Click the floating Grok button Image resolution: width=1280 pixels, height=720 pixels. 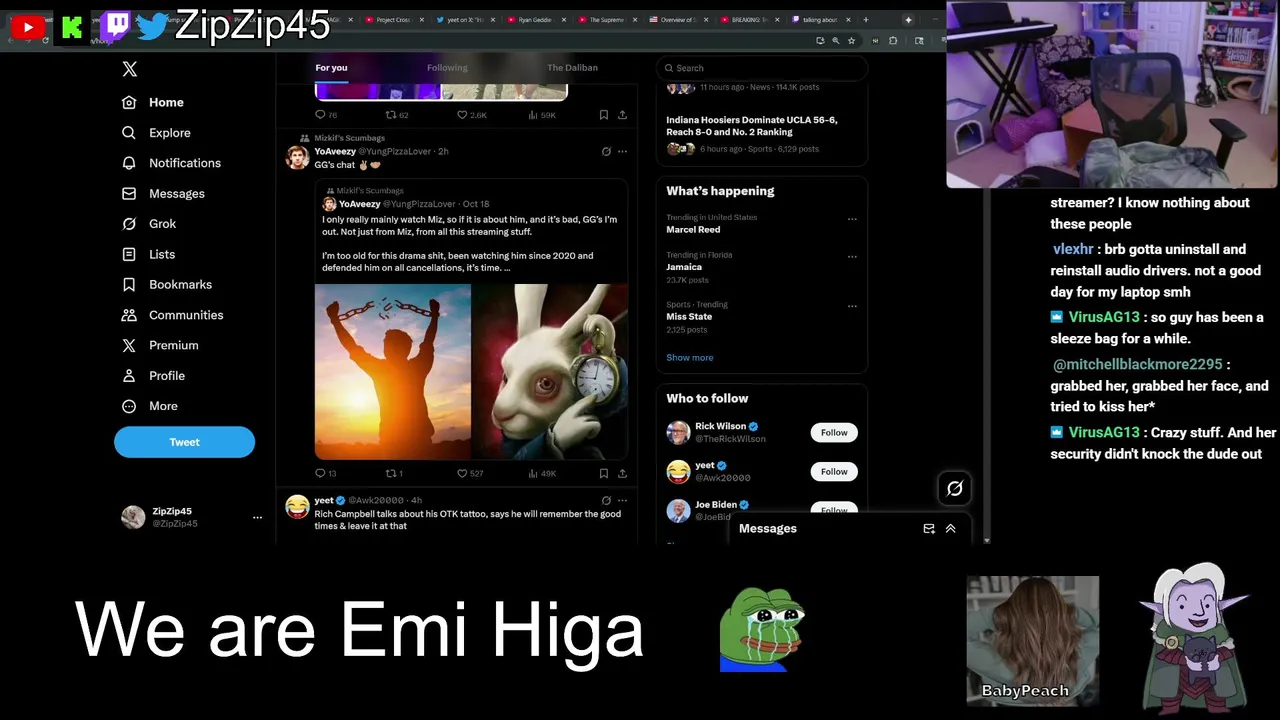point(955,489)
